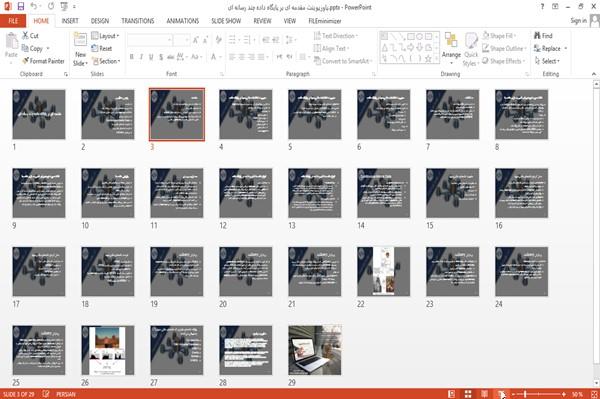The width and height of the screenshot is (600, 399).
Task: Switch to the INSERT tab
Action: [x=70, y=21]
